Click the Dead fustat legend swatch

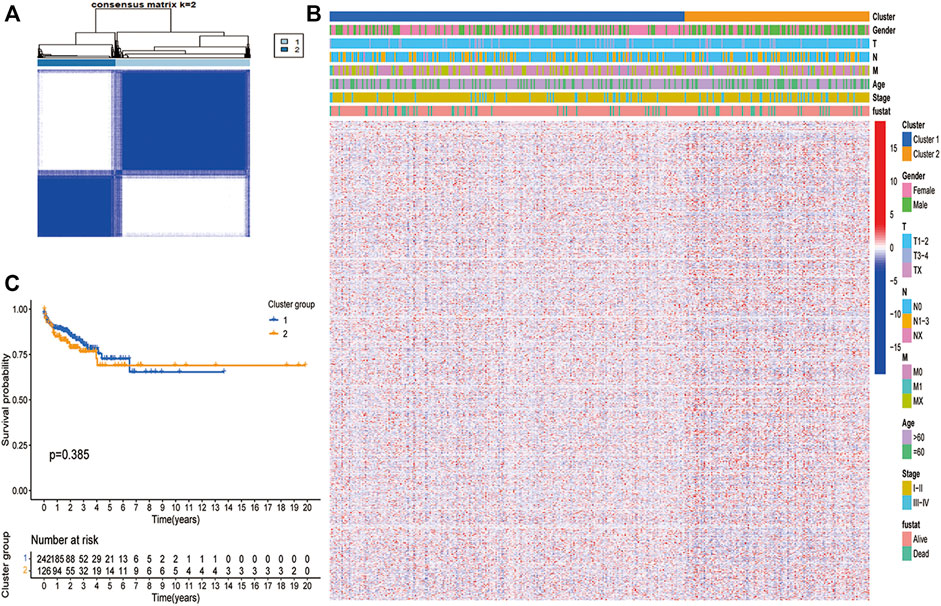[x=906, y=554]
